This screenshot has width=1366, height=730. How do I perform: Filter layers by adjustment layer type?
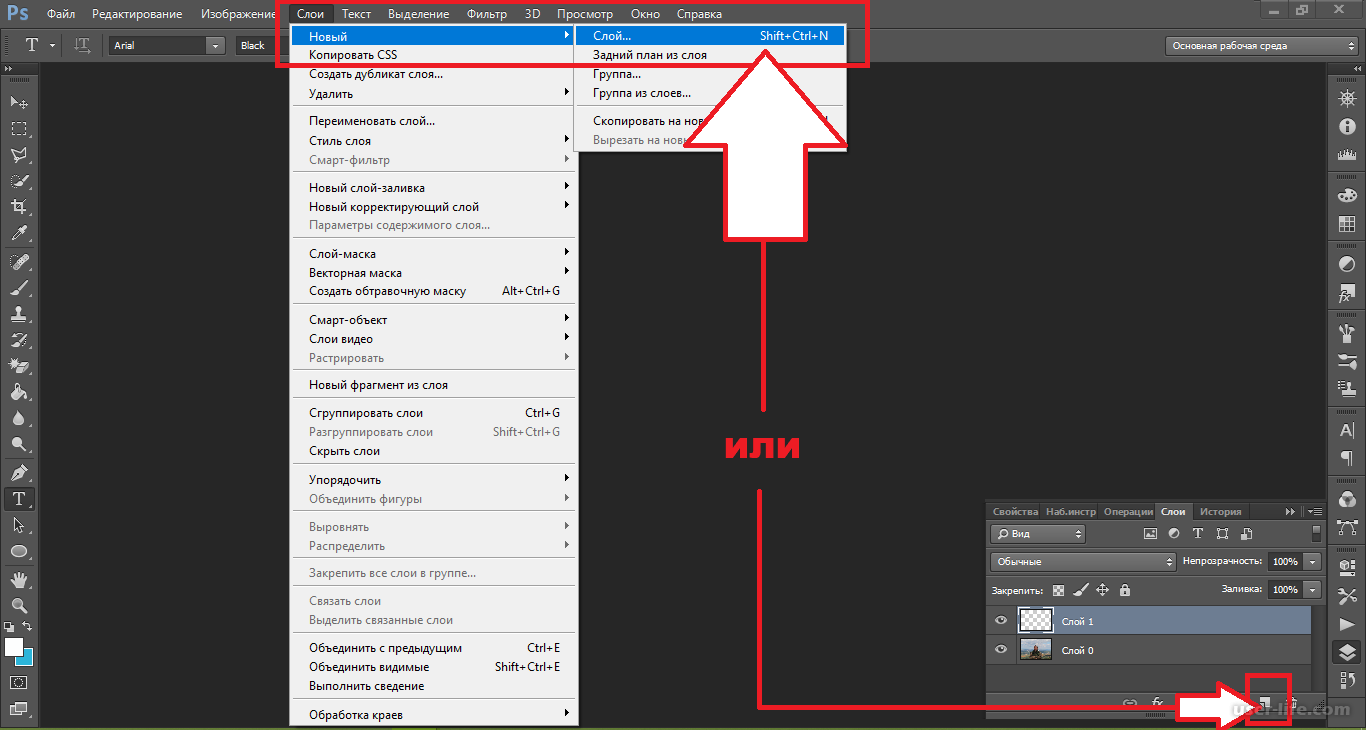click(x=1174, y=535)
